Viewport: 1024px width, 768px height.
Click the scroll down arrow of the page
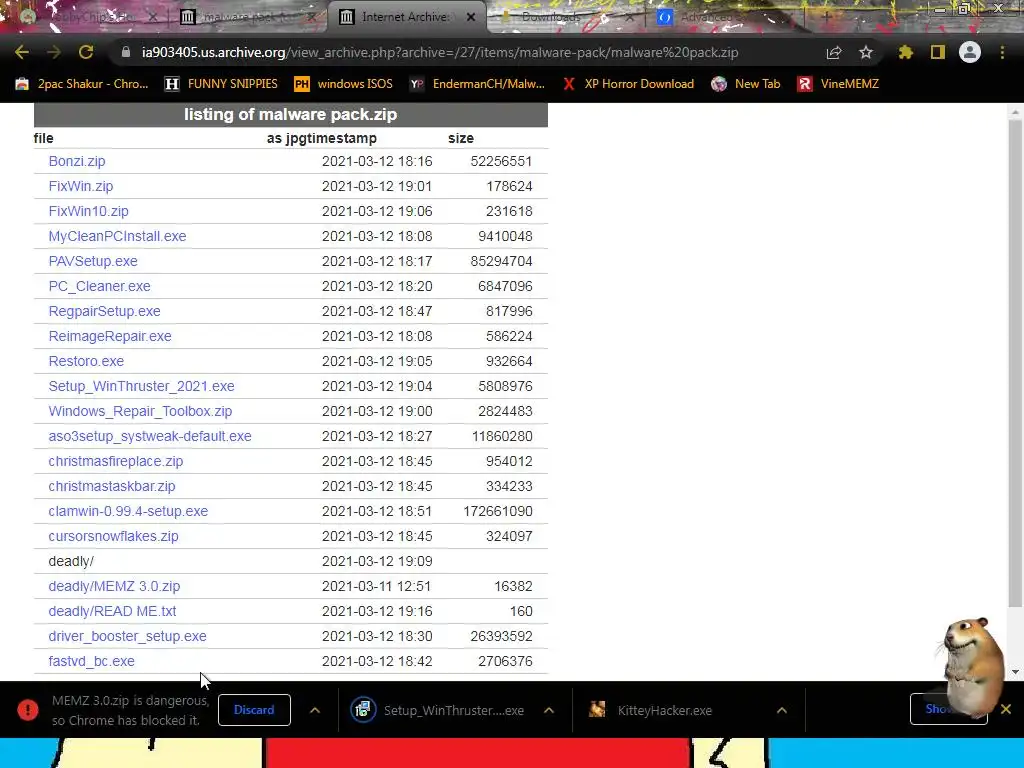[x=1015, y=671]
